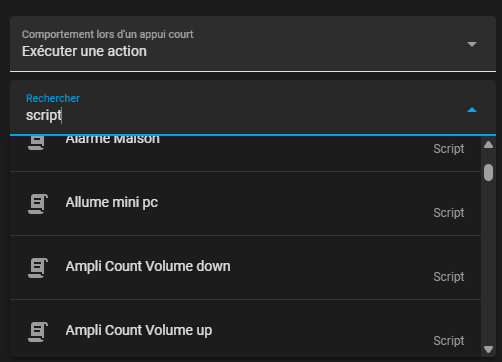Pick the Ampli Count Volume up entry
Image resolution: width=502 pixels, height=362 pixels.
coord(245,330)
